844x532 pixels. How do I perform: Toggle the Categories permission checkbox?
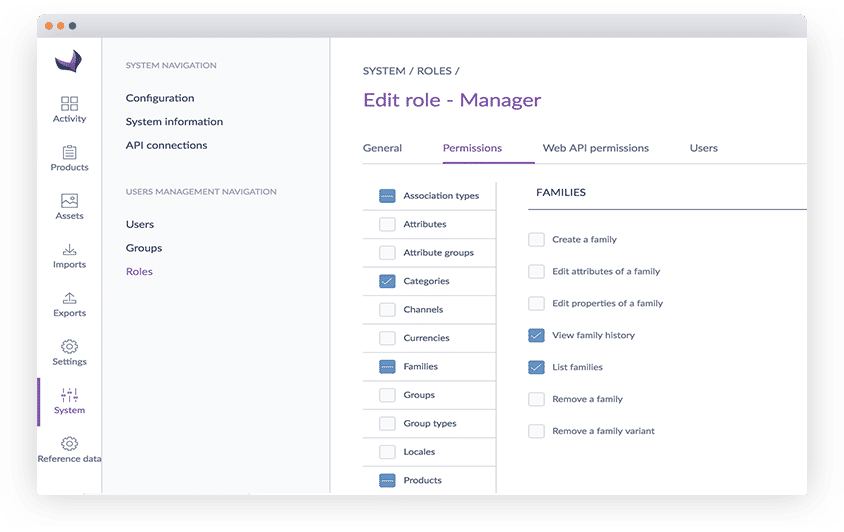coord(387,282)
